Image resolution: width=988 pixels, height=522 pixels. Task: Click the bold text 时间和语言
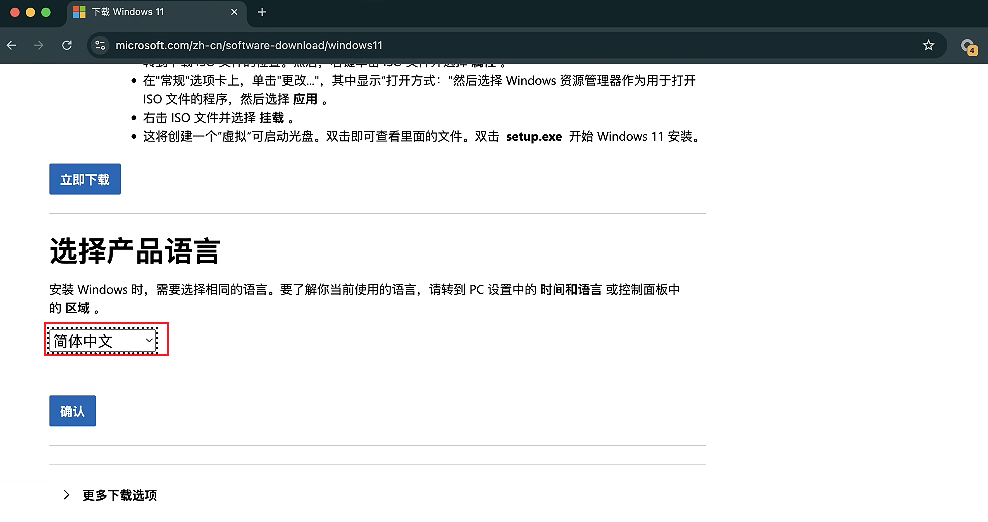coord(571,290)
